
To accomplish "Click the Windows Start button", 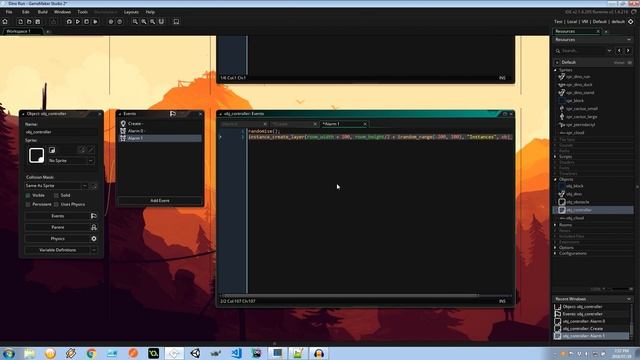I will pos(9,353).
